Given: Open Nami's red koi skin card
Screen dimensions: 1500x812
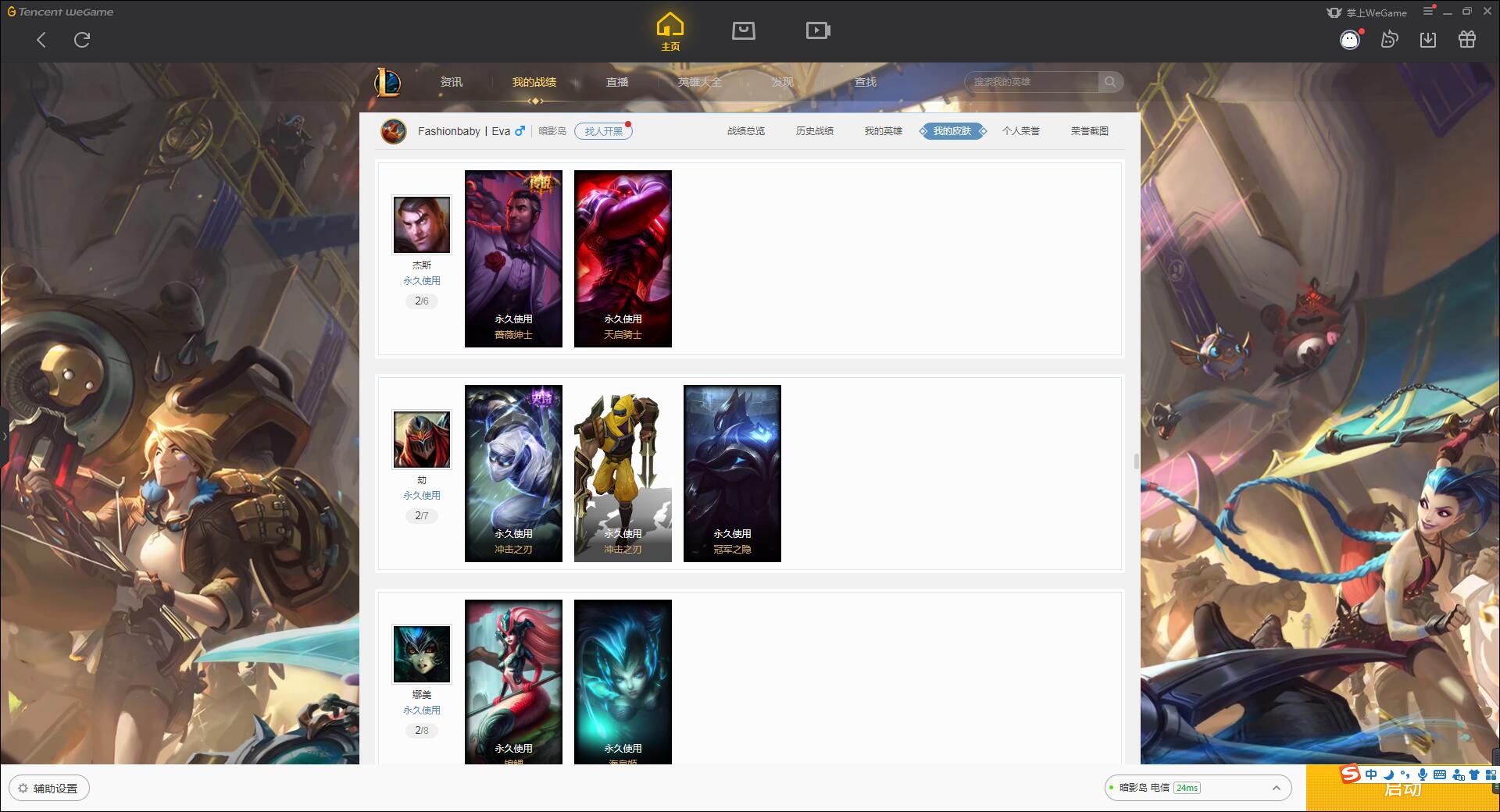Looking at the screenshot, I should tap(513, 682).
